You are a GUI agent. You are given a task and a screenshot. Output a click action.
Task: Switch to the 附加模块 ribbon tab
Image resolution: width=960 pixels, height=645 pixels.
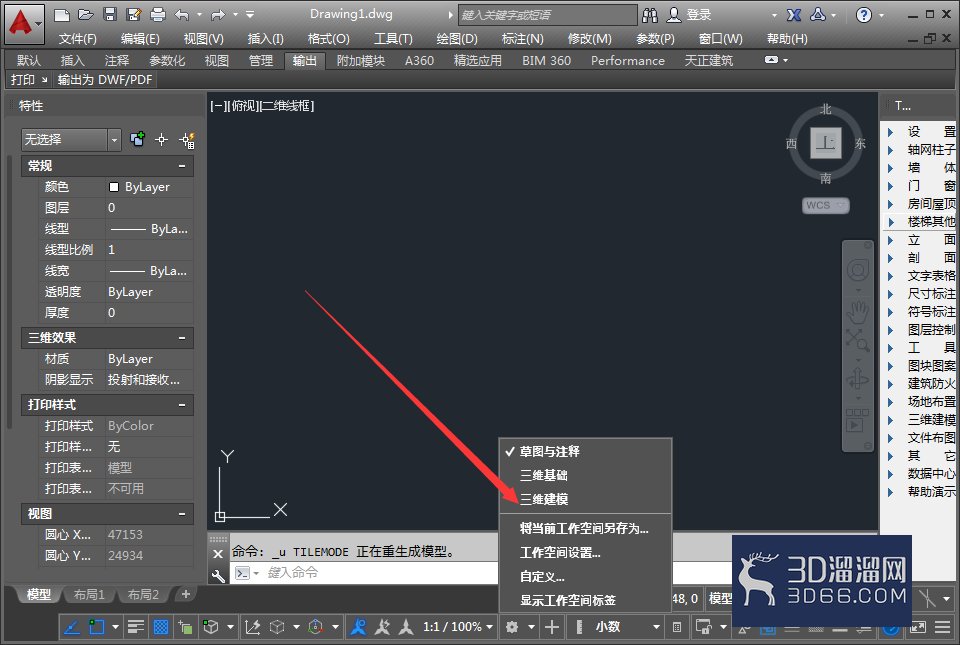[x=361, y=61]
